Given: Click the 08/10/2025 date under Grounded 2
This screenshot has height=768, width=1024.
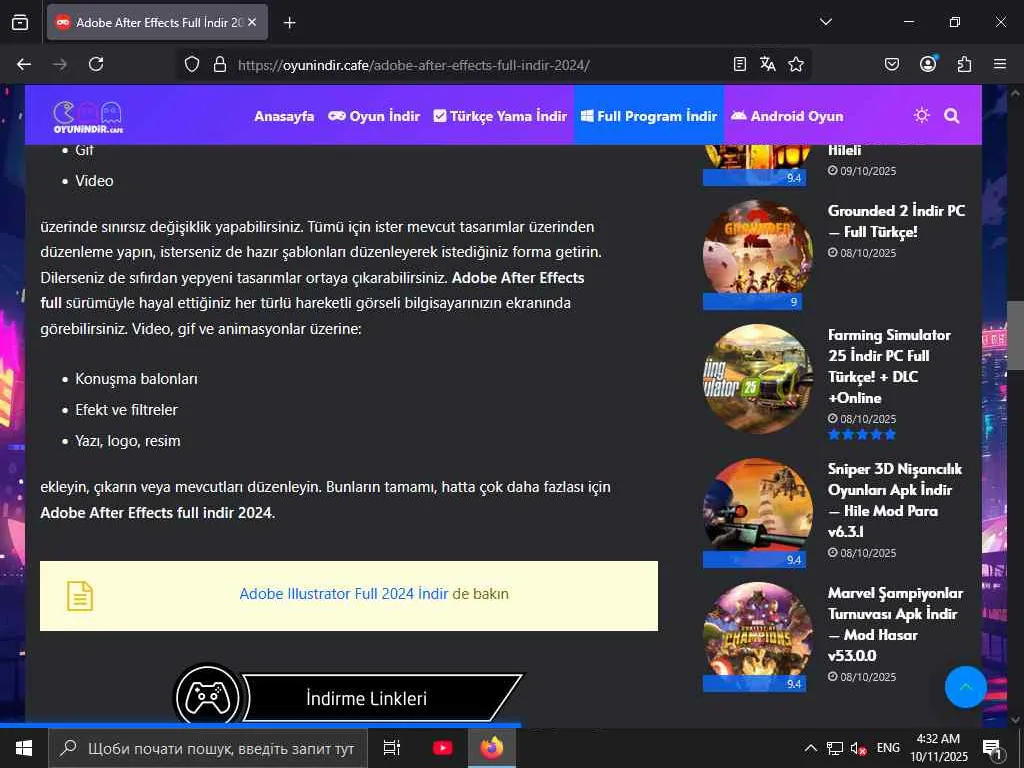Looking at the screenshot, I should pyautogui.click(x=862, y=253).
